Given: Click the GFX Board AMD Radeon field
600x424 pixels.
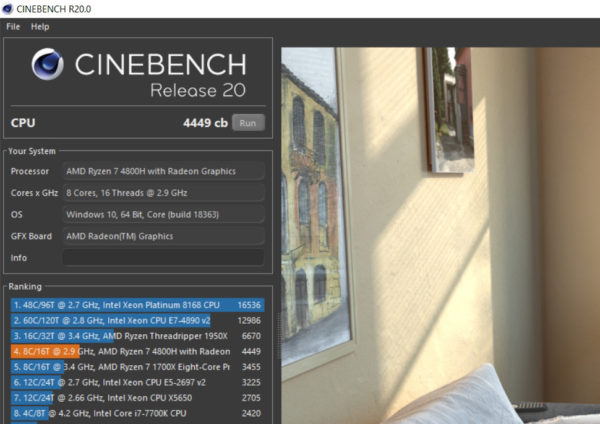Looking at the screenshot, I should click(x=163, y=236).
